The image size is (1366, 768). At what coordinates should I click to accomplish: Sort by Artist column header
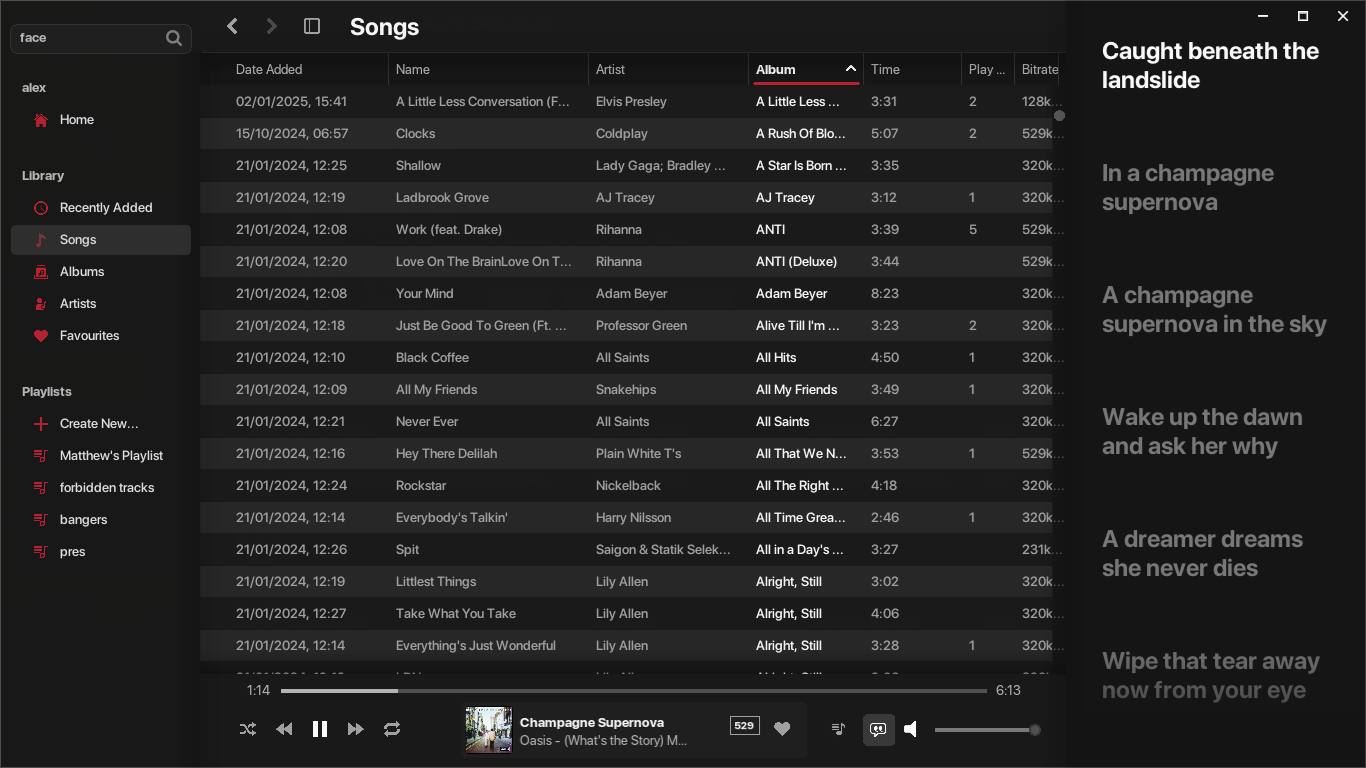(610, 69)
